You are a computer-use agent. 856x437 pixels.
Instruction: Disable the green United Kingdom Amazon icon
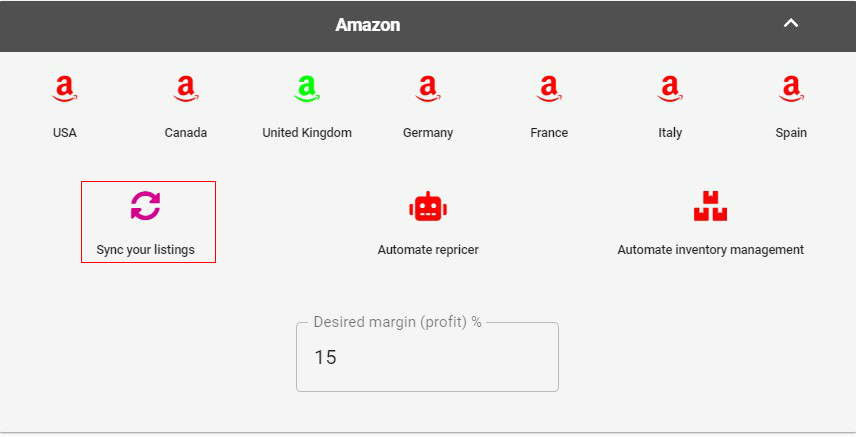307,88
